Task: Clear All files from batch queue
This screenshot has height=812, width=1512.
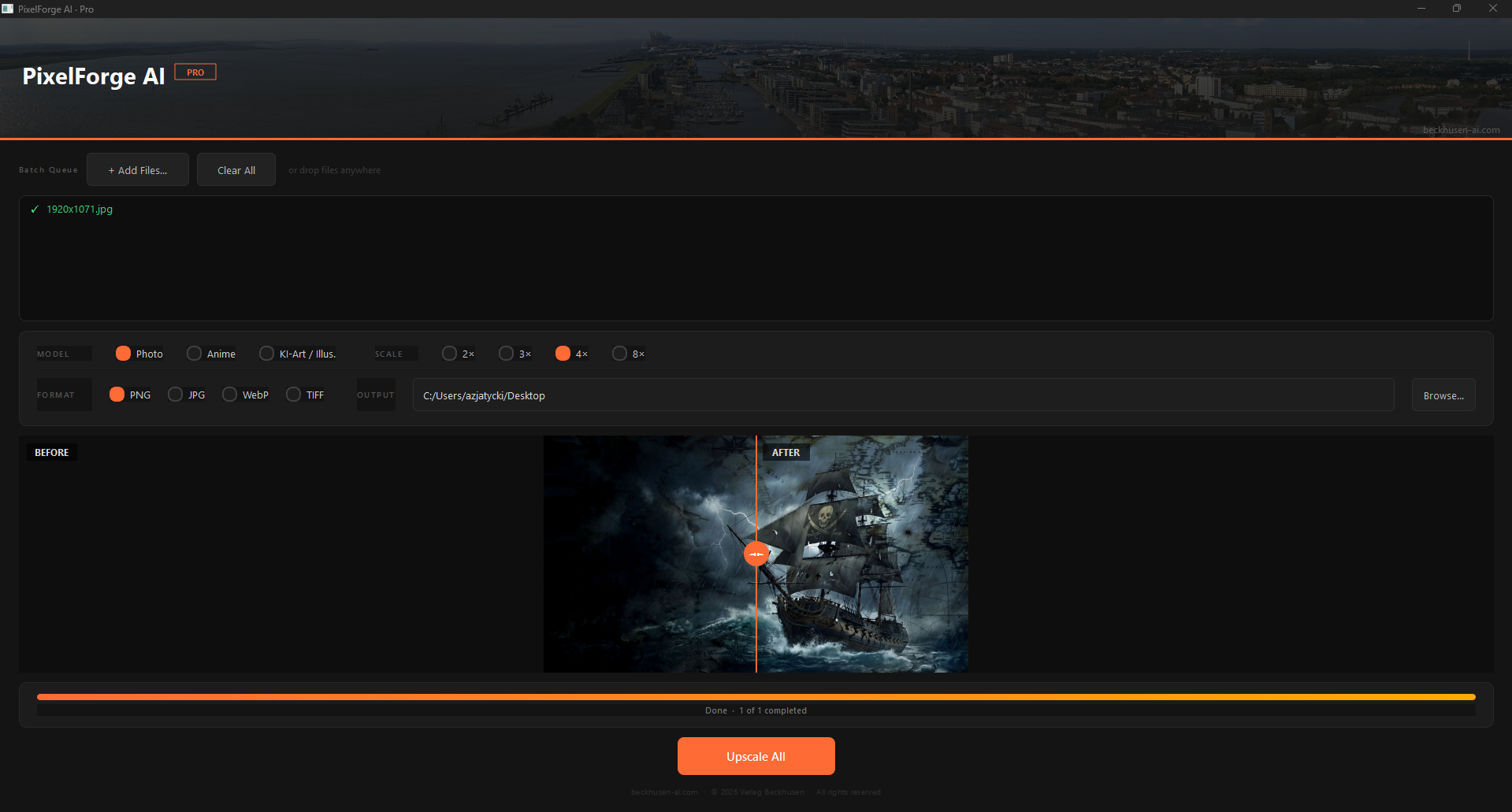Action: click(236, 169)
